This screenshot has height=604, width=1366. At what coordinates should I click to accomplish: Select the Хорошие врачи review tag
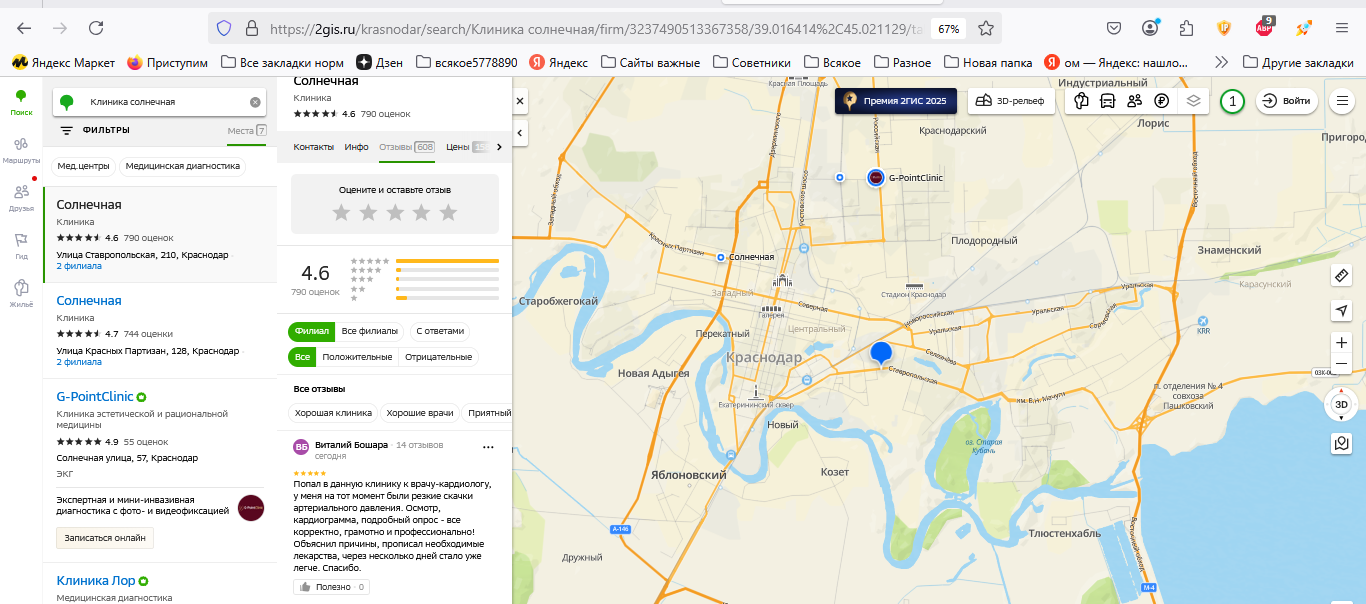tap(420, 413)
